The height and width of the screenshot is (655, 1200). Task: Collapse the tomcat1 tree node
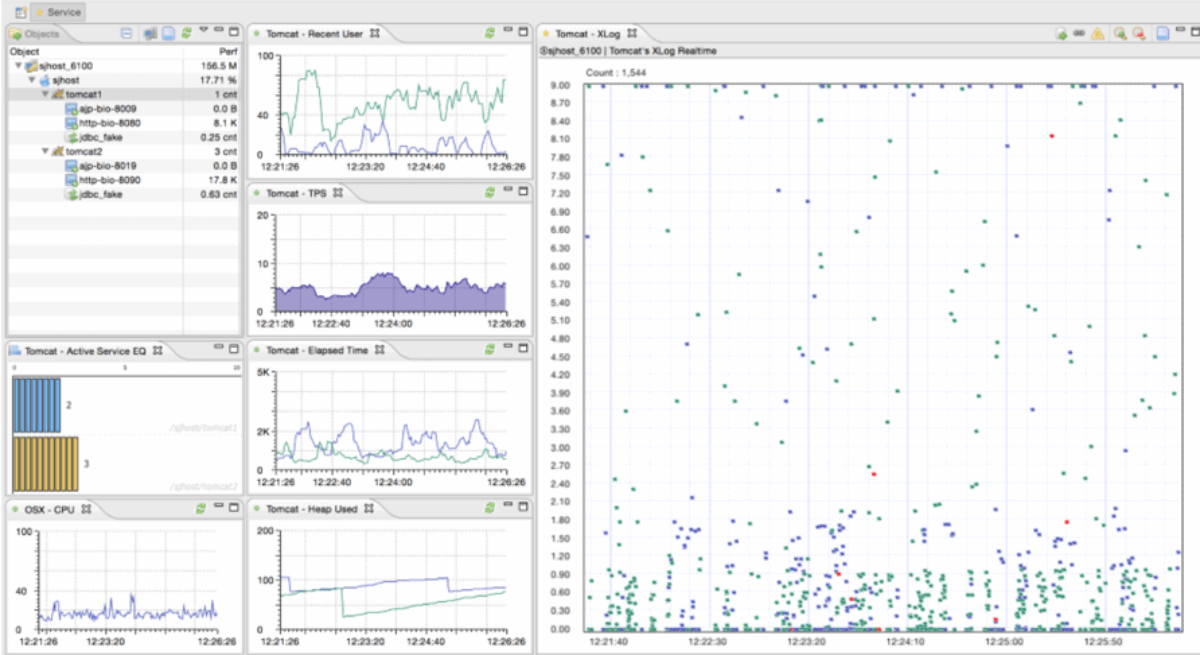46,95
